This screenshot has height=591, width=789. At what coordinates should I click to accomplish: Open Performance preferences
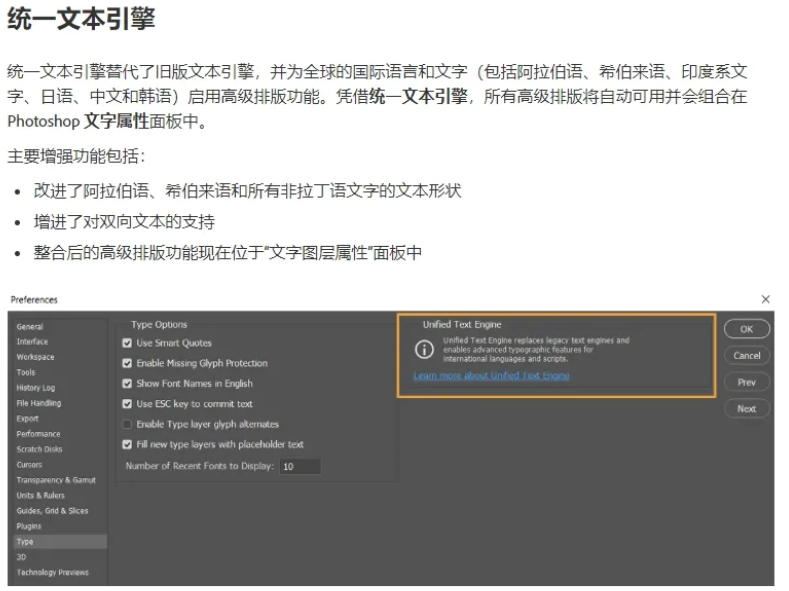point(38,434)
